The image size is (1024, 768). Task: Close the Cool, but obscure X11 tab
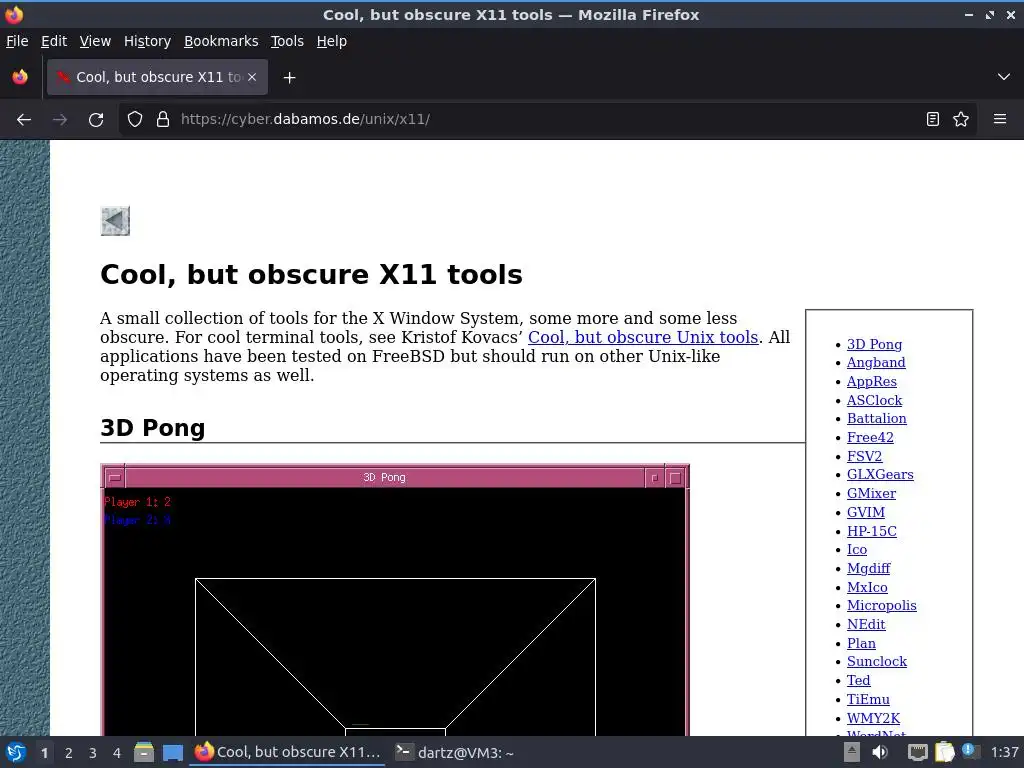252,77
